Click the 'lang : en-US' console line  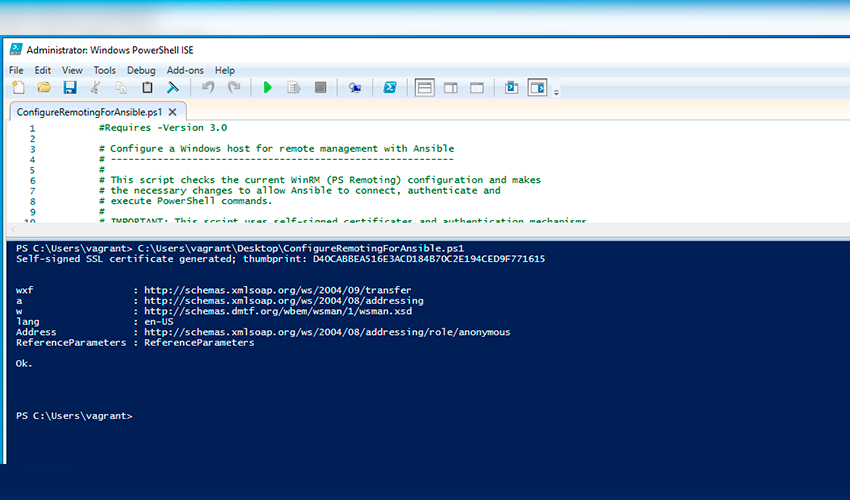pyautogui.click(x=95, y=322)
